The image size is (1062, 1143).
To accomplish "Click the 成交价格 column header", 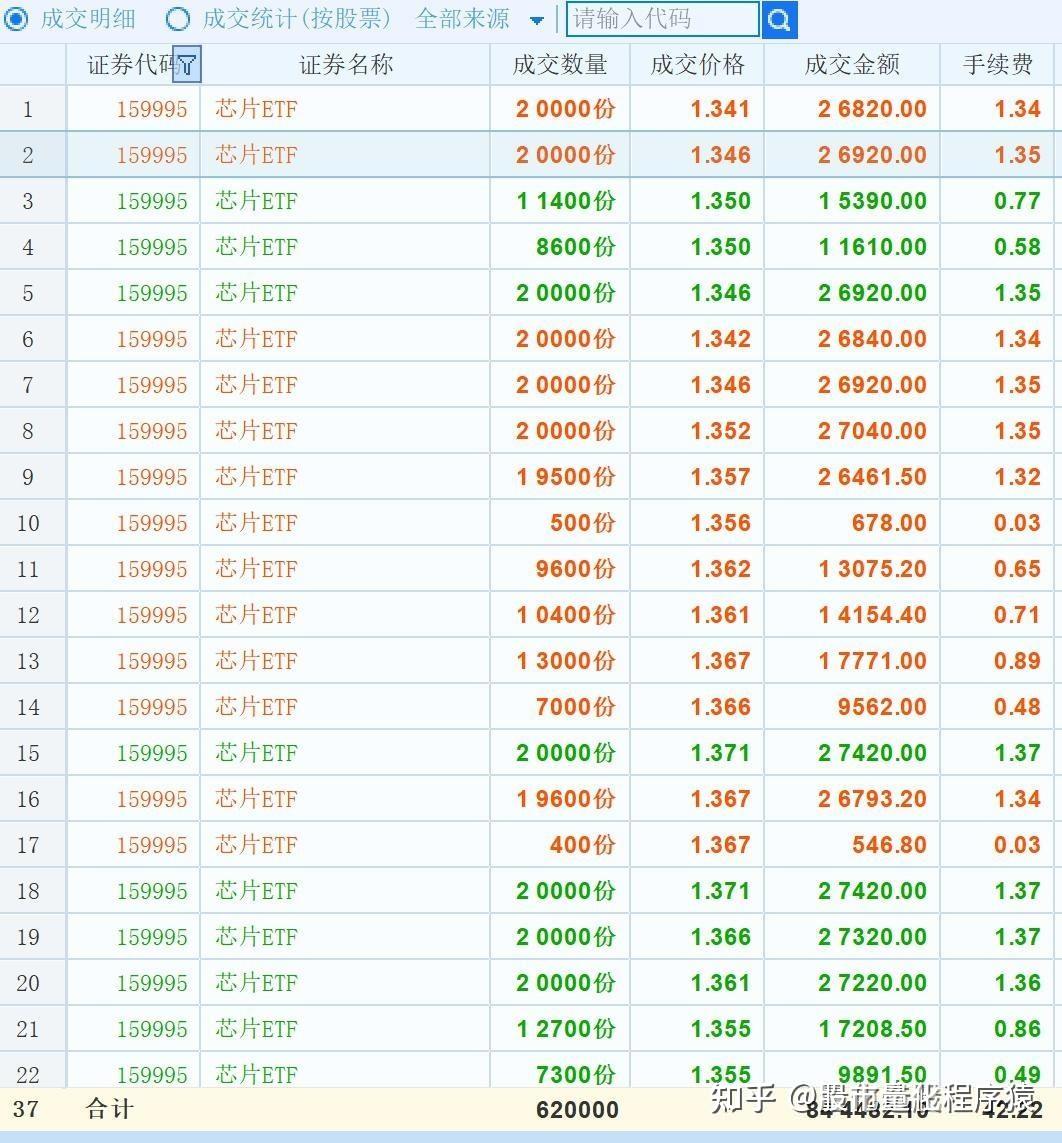I will click(697, 65).
